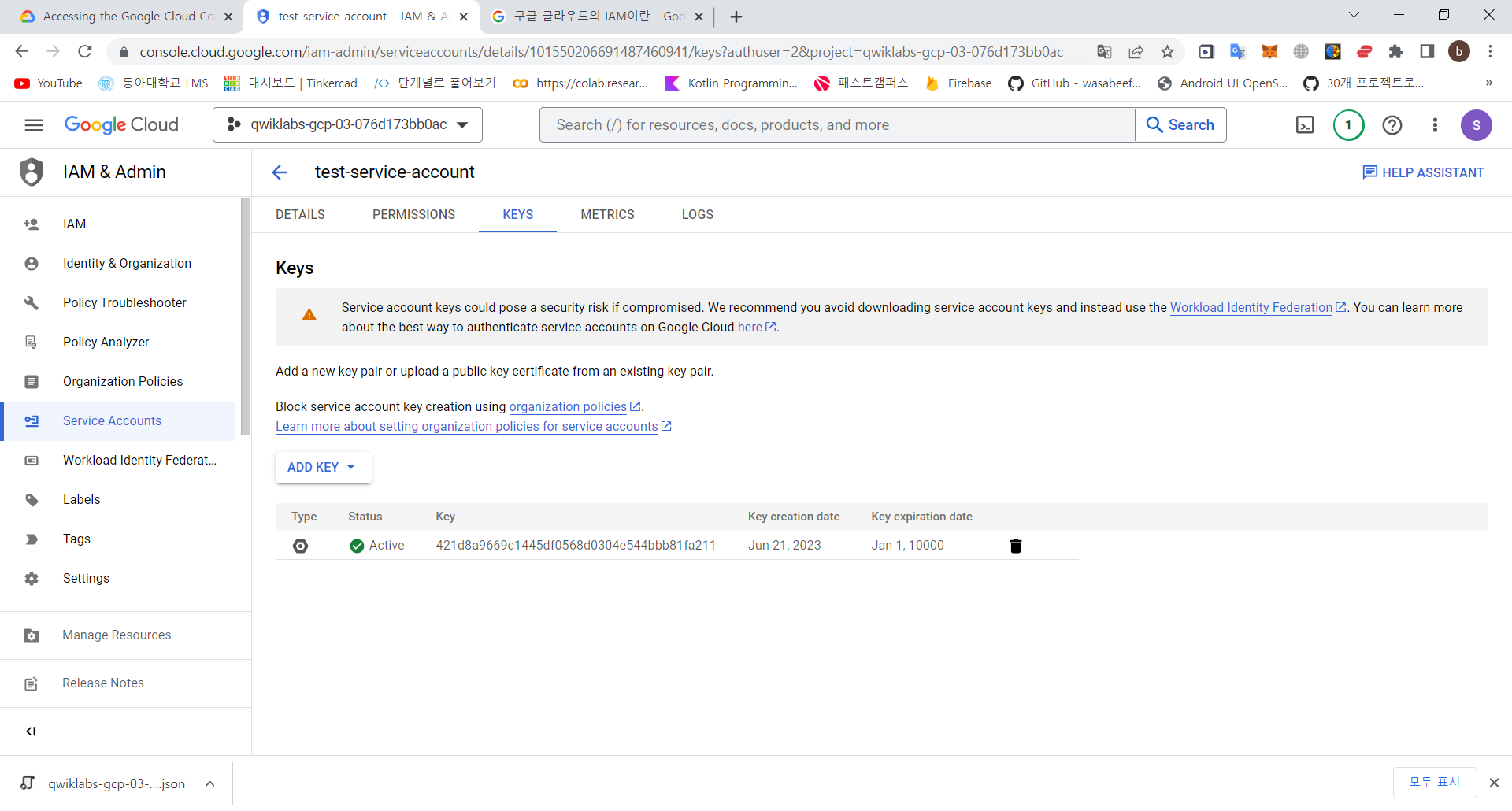This screenshot has height=811, width=1512.
Task: Open the tab search dropdown arrow
Action: click(x=1354, y=15)
